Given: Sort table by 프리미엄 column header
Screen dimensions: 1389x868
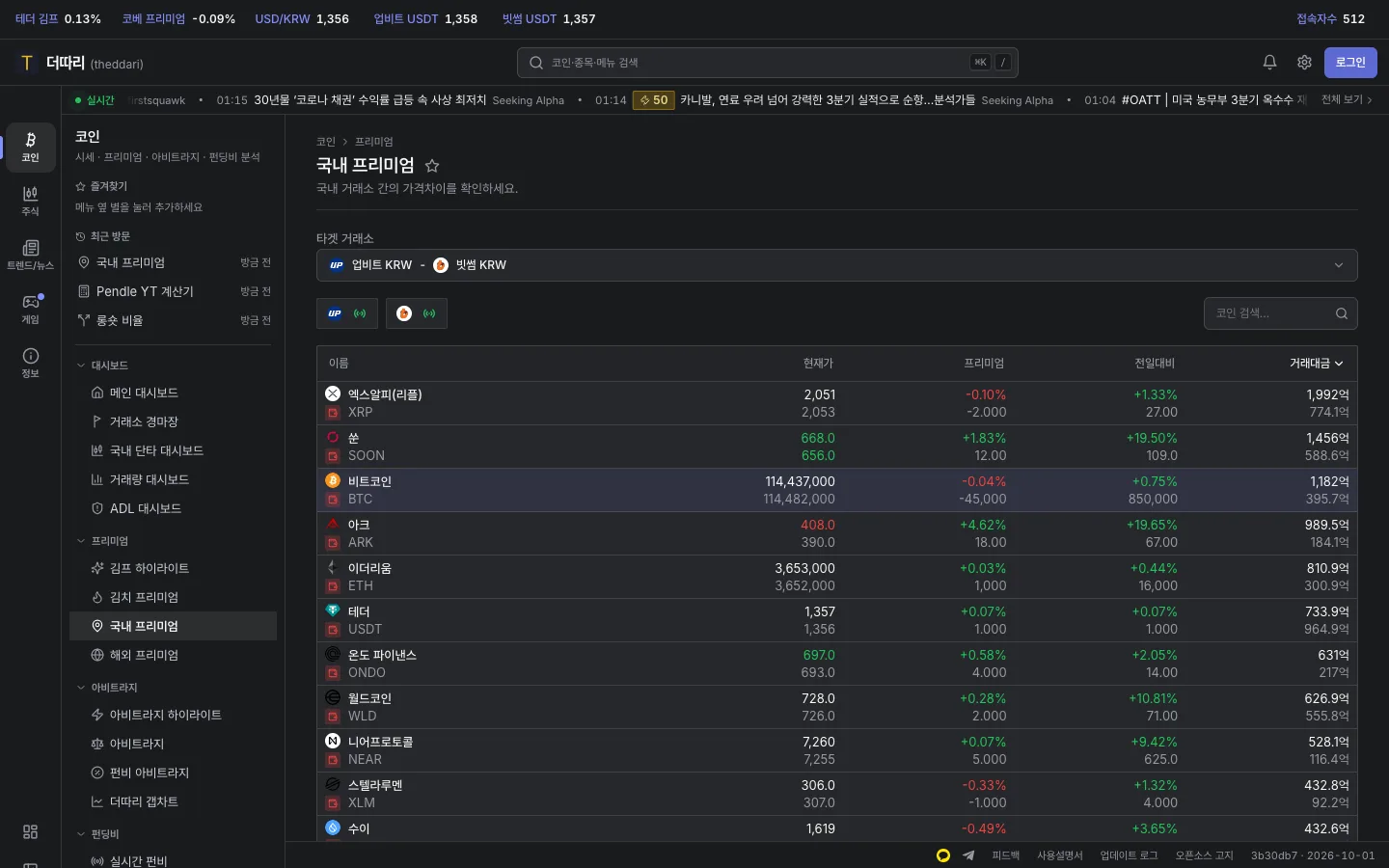Looking at the screenshot, I should click(984, 364).
